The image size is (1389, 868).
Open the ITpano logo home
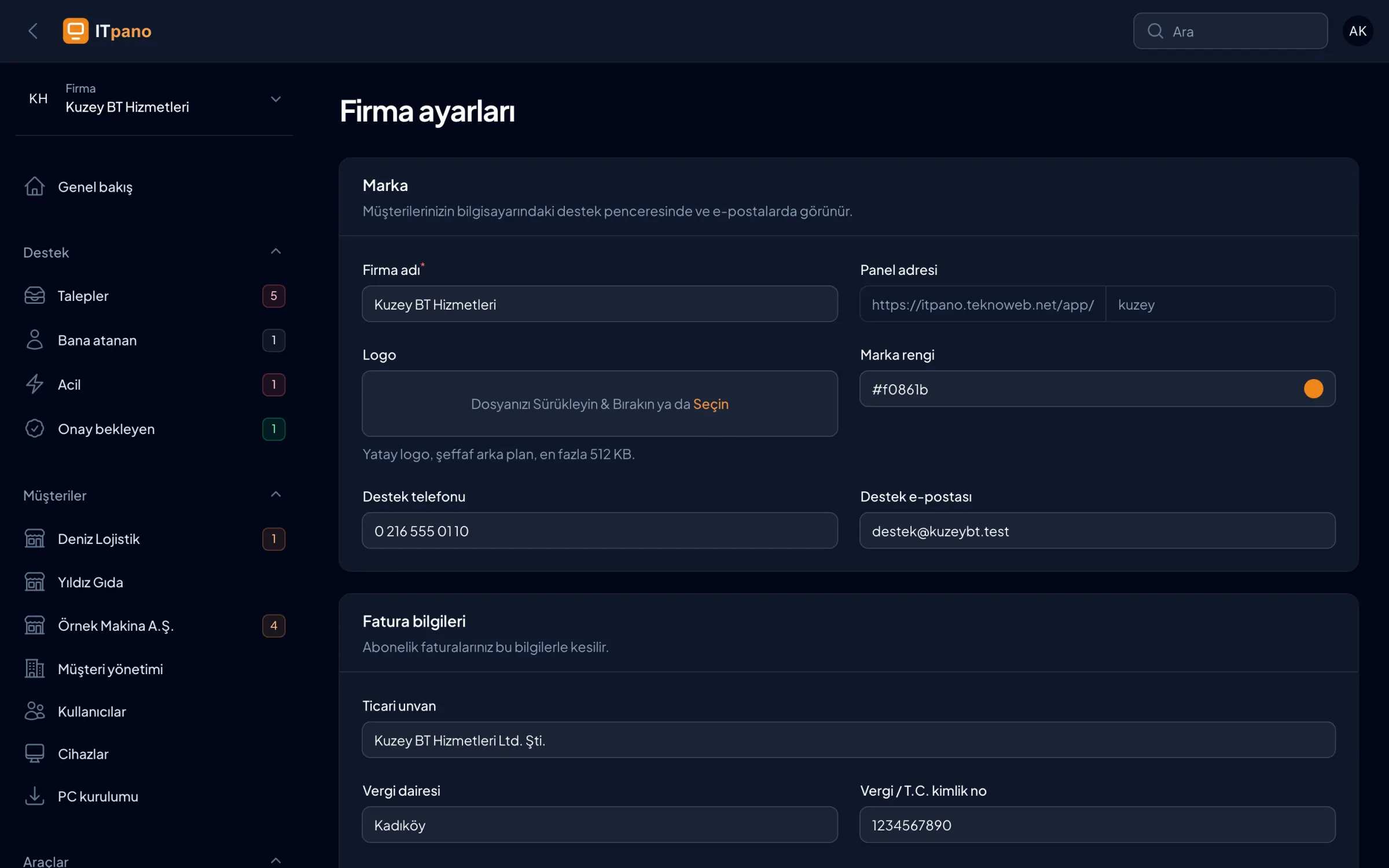[x=107, y=31]
